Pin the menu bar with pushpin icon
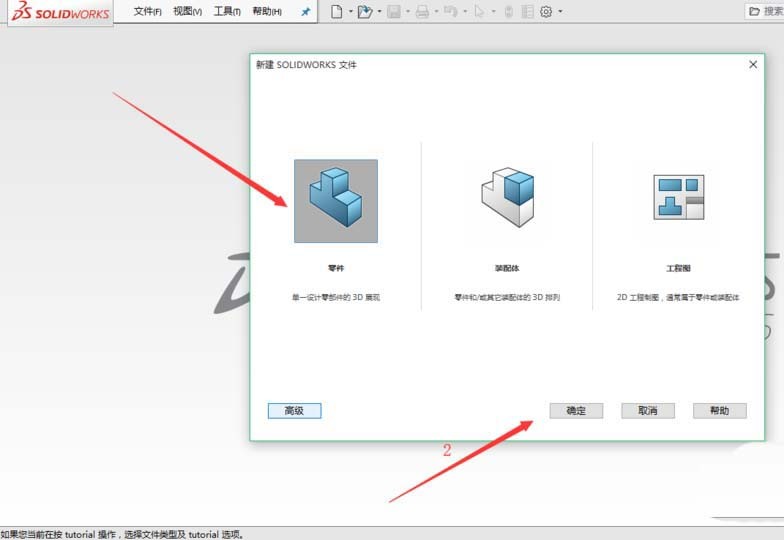Viewport: 784px width, 540px height. pos(305,12)
